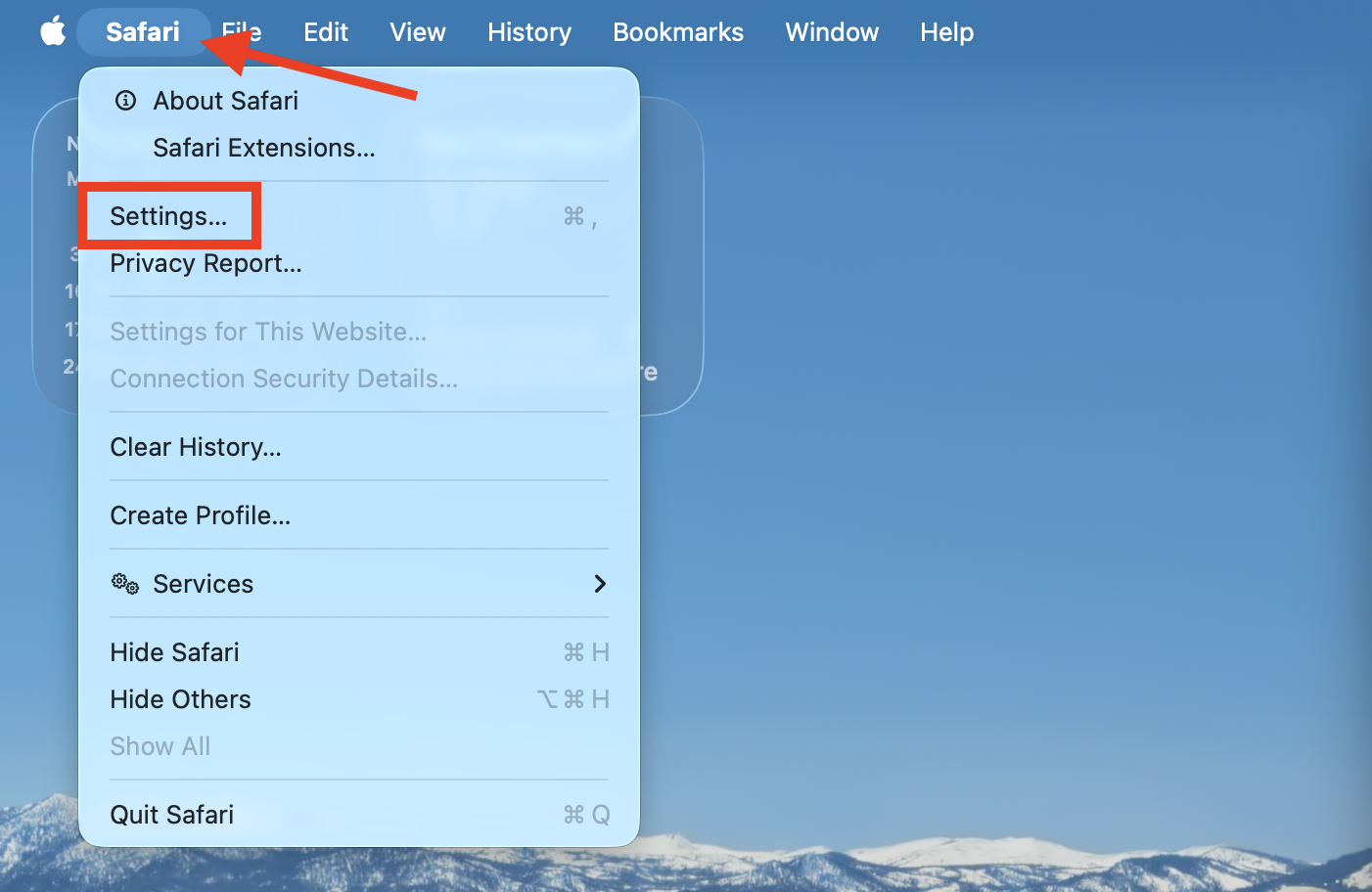1372x892 pixels.
Task: Open the Window menu
Action: point(831,31)
